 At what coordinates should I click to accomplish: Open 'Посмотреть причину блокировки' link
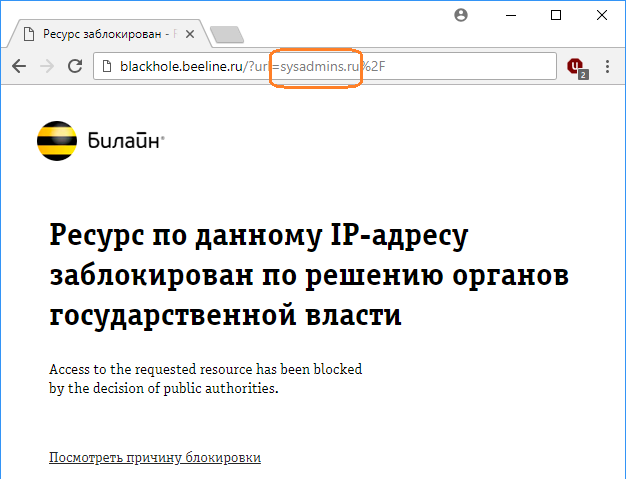coord(155,457)
